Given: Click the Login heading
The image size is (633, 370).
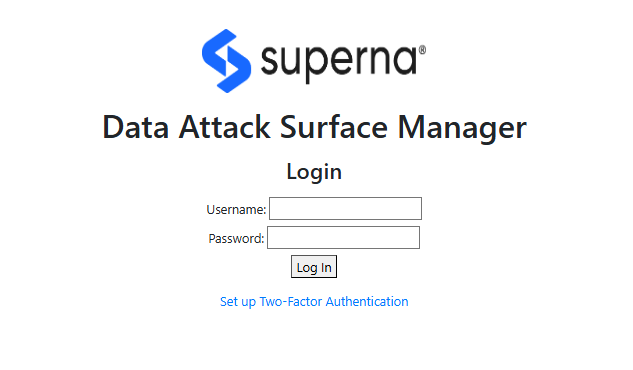Looking at the screenshot, I should coord(314,172).
